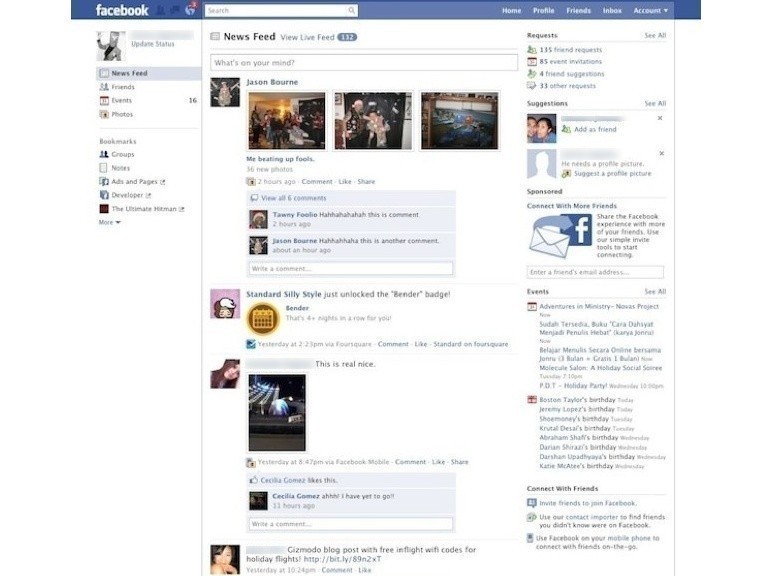Click the 132 live feed counter badge
The image size is (770, 576).
tap(347, 37)
